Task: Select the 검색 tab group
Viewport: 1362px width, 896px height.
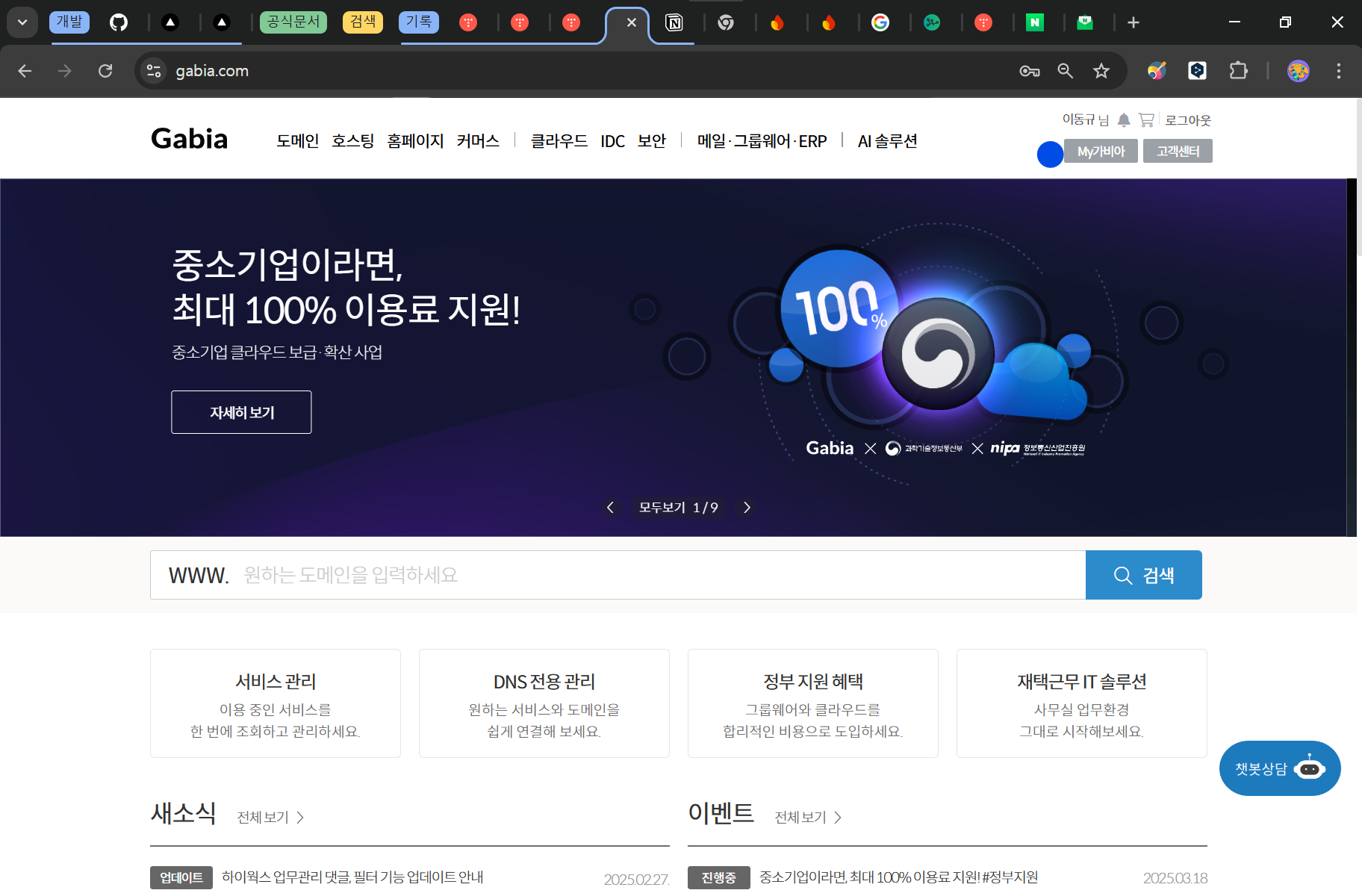Action: (363, 22)
